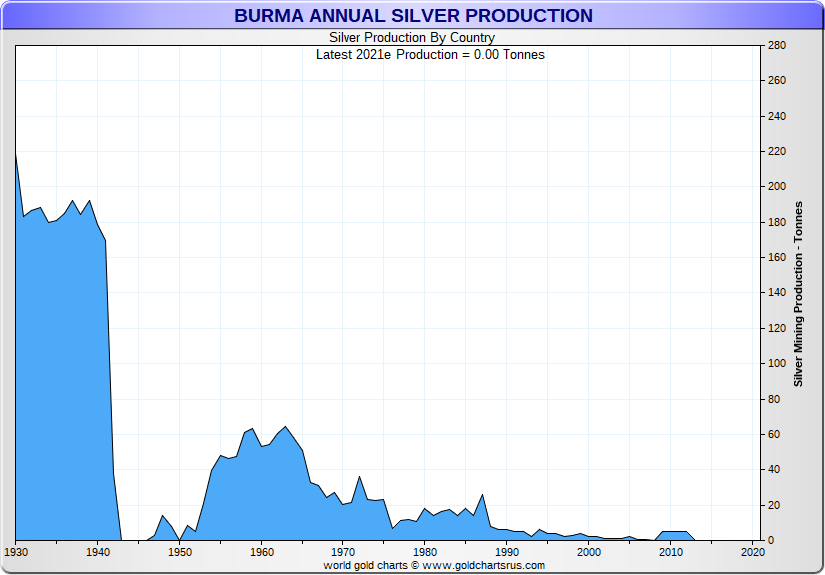
Task: Click the x-axis label 1980
Action: click(425, 552)
